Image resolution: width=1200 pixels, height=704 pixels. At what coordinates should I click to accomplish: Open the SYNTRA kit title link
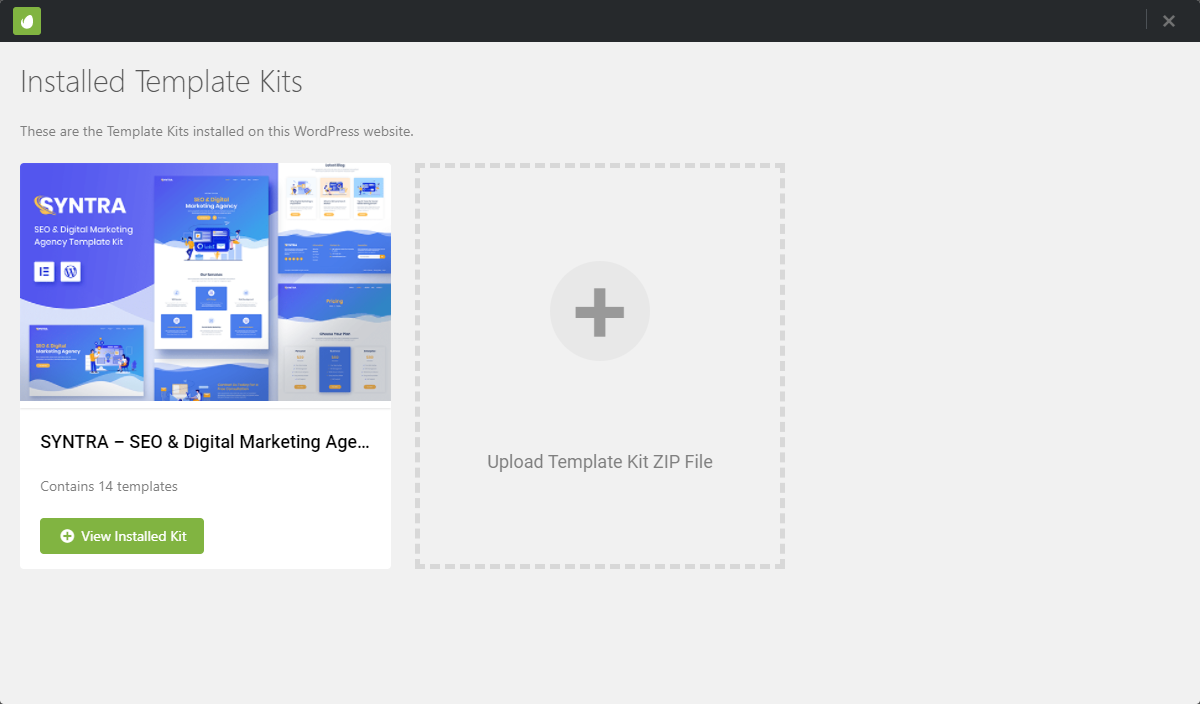click(205, 442)
